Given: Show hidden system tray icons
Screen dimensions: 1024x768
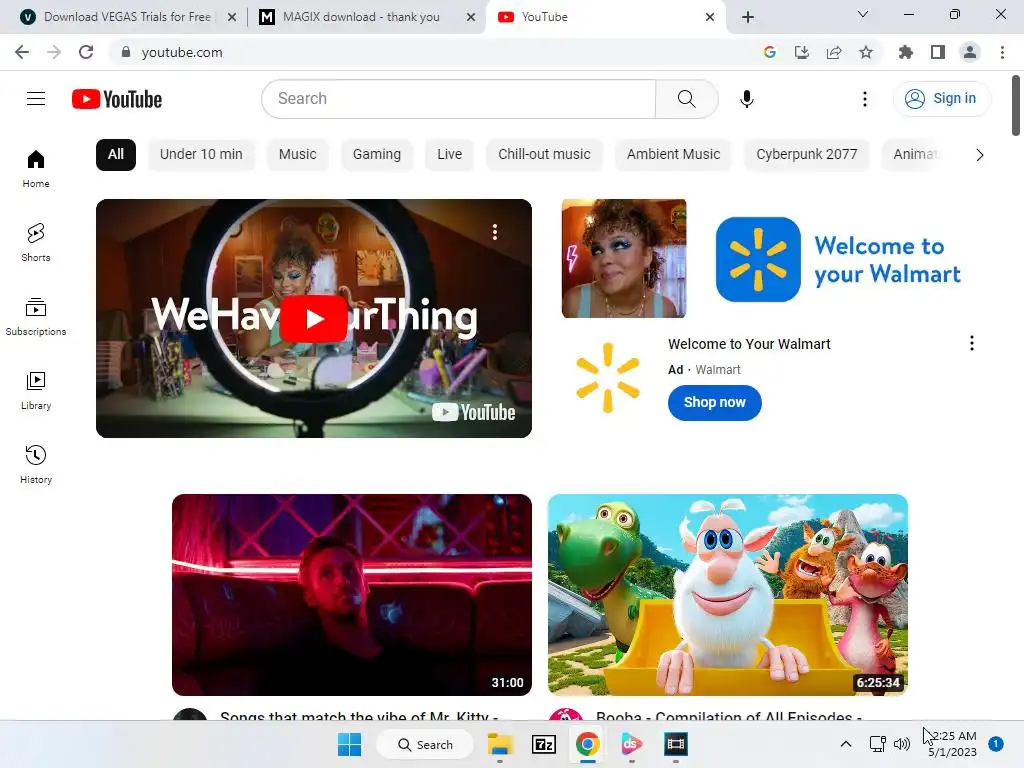Looking at the screenshot, I should pyautogui.click(x=846, y=744).
